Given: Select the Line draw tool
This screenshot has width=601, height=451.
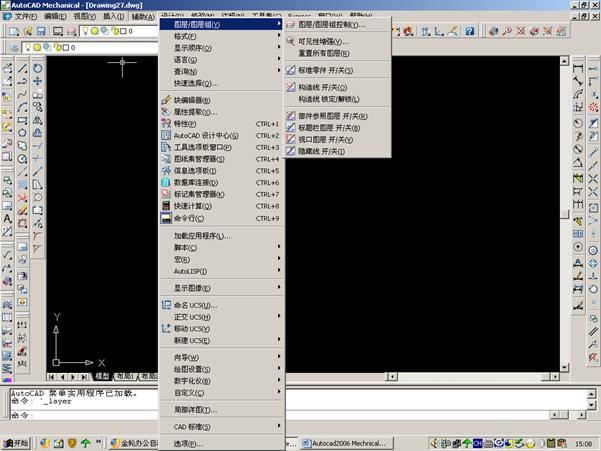Looking at the screenshot, I should tap(22, 69).
